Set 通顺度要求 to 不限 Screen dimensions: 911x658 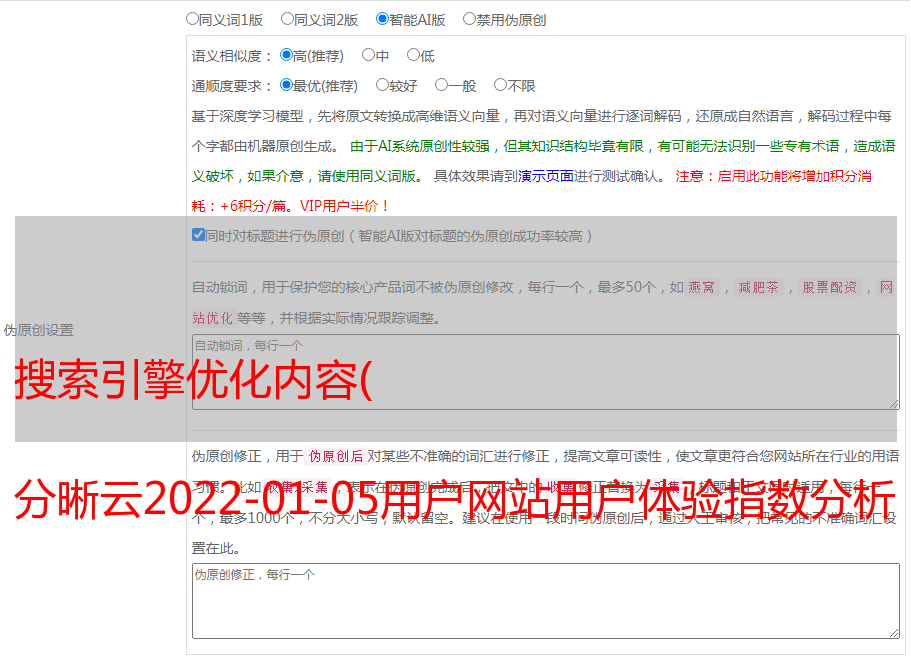click(x=500, y=85)
